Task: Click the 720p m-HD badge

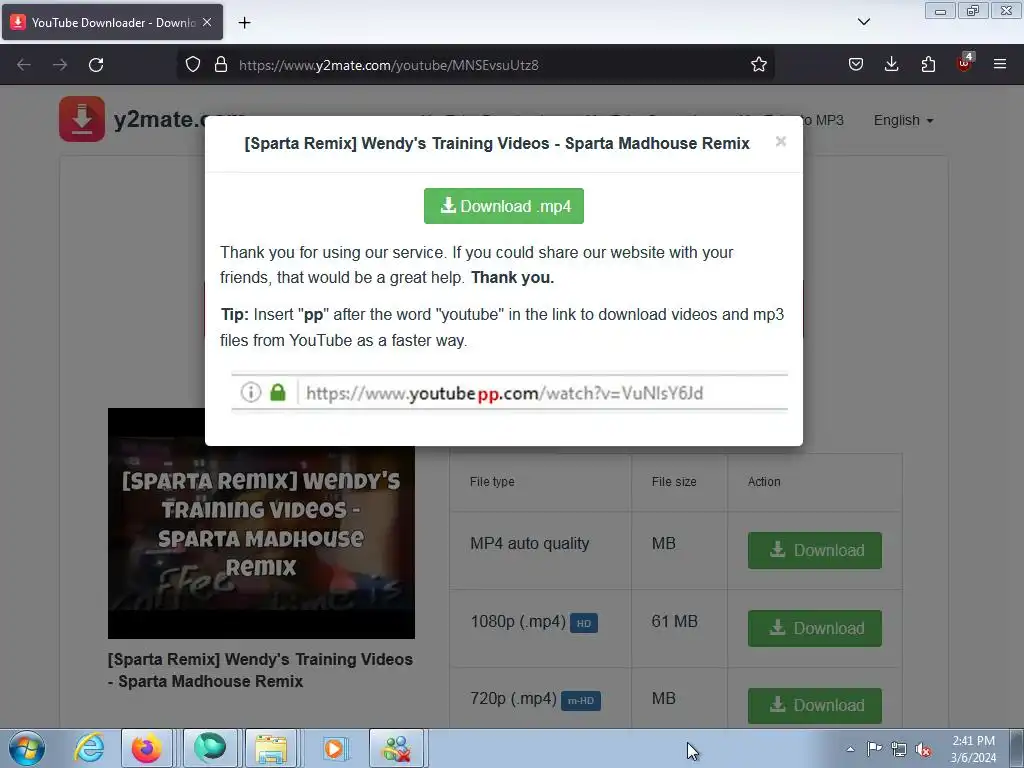Action: [x=581, y=701]
